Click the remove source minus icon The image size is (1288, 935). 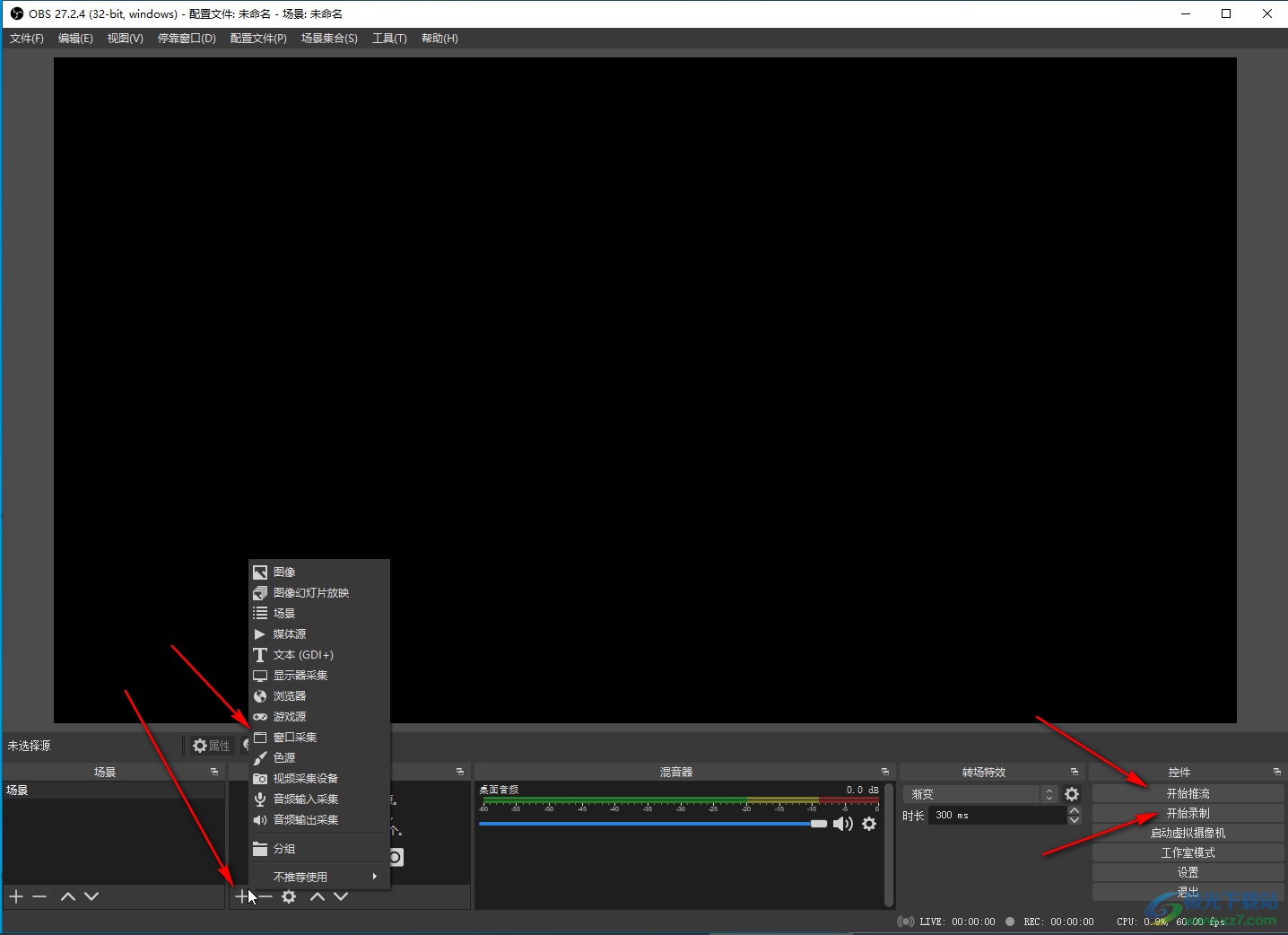(265, 896)
